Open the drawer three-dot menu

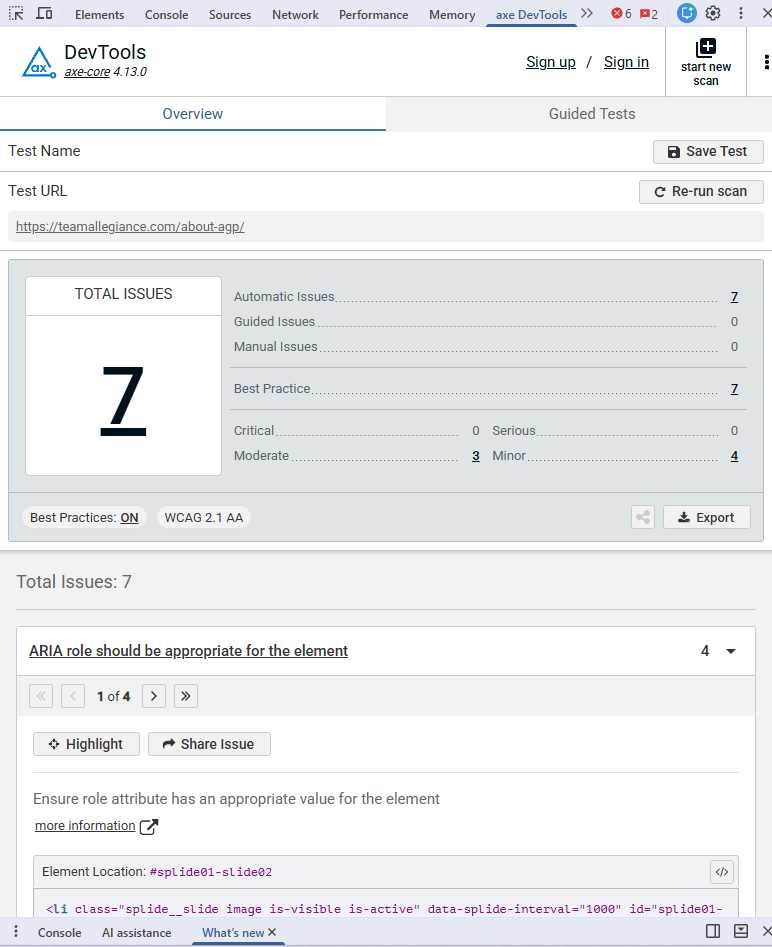point(16,931)
